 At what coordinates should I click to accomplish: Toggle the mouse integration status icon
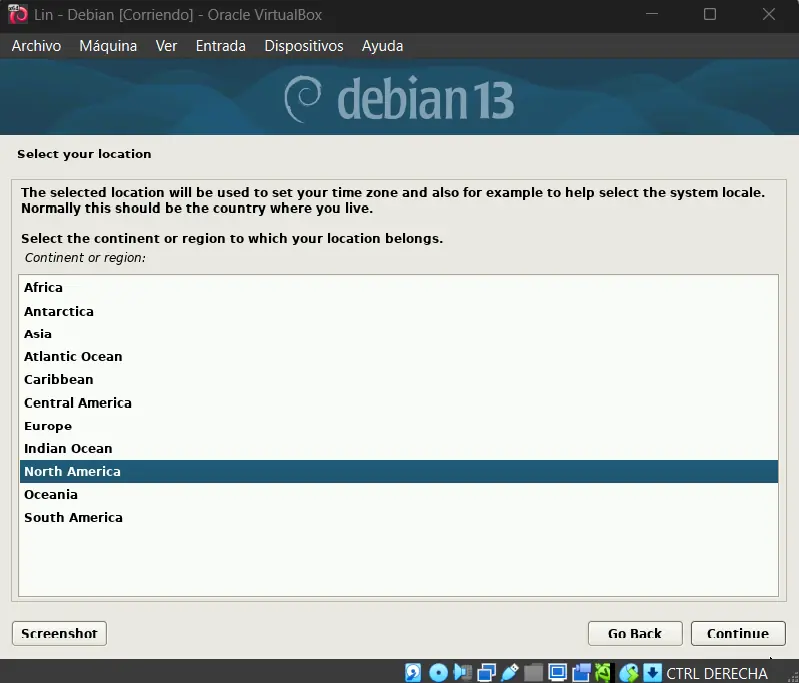point(629,672)
